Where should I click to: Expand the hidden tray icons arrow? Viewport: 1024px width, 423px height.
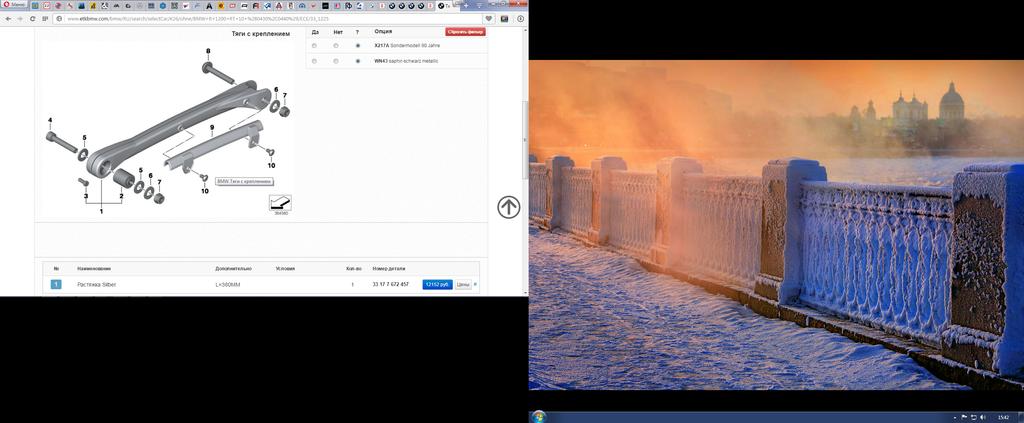tap(954, 416)
